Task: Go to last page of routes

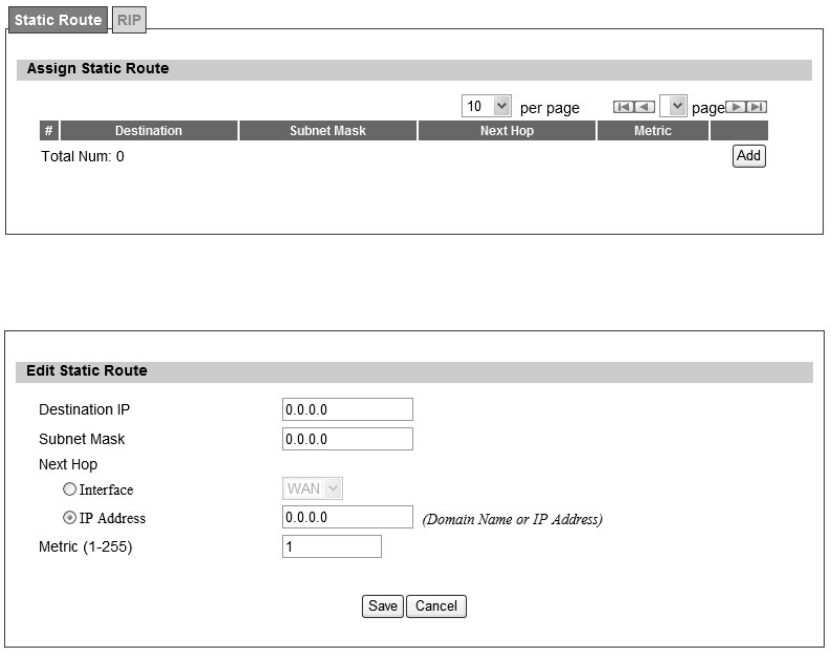Action: (757, 107)
